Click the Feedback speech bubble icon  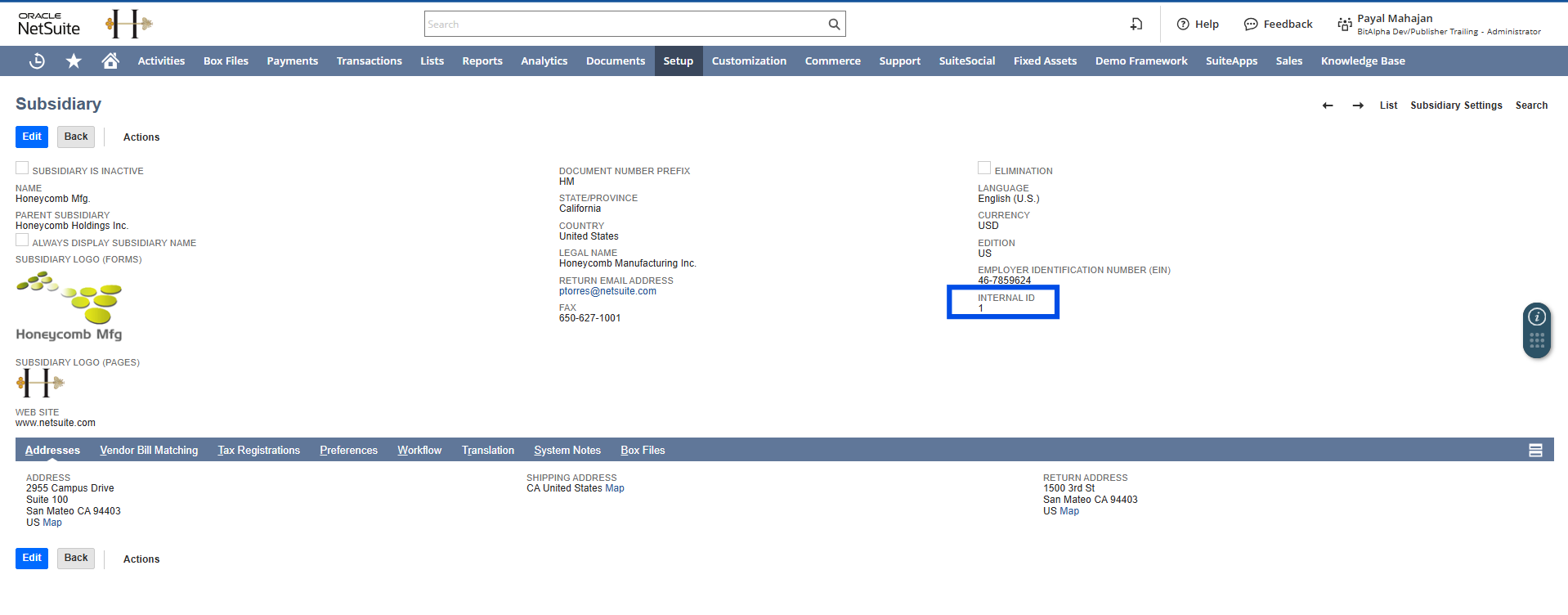pos(1251,25)
